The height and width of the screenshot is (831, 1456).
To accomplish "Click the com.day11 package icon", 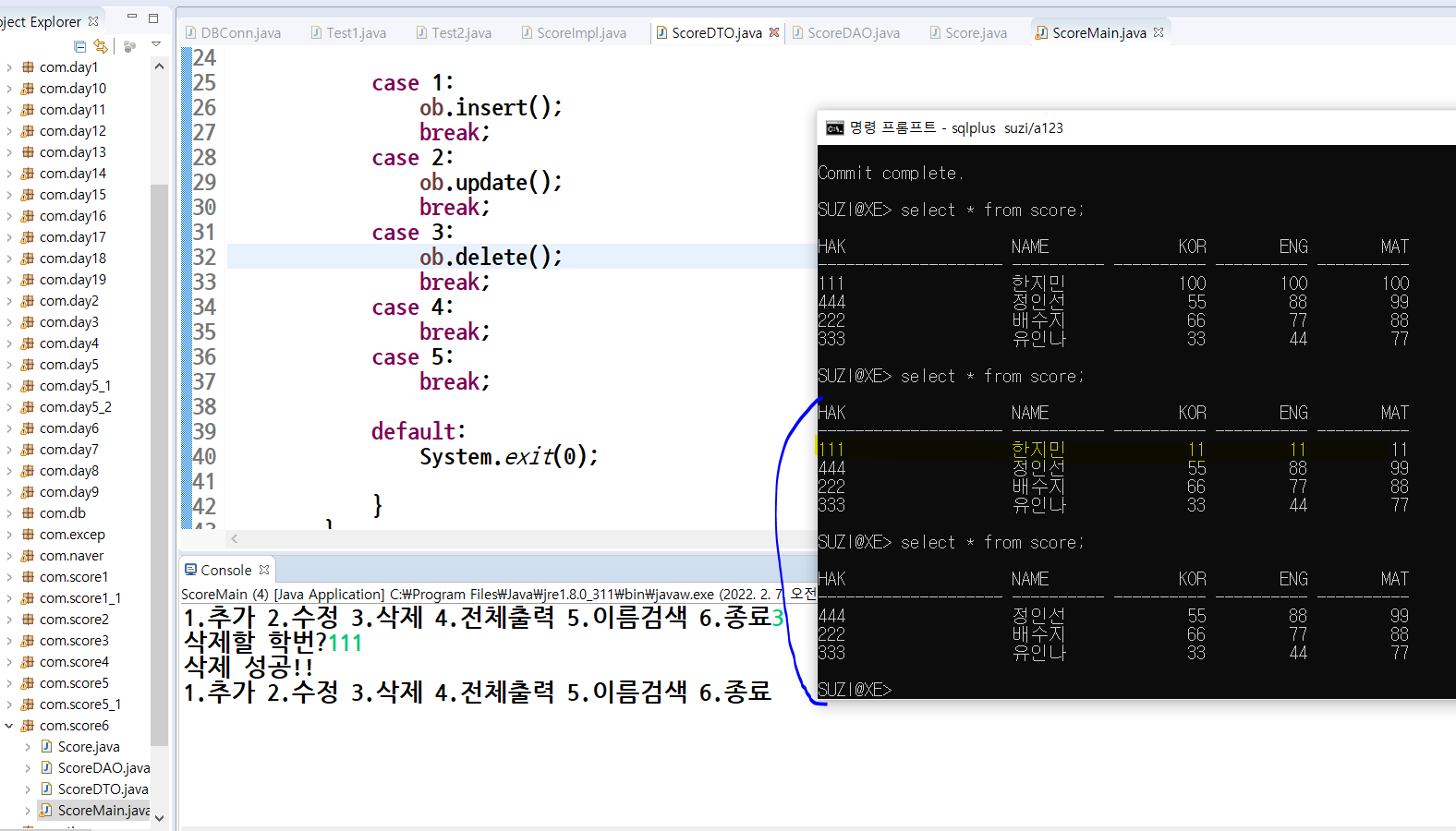I will (x=28, y=110).
